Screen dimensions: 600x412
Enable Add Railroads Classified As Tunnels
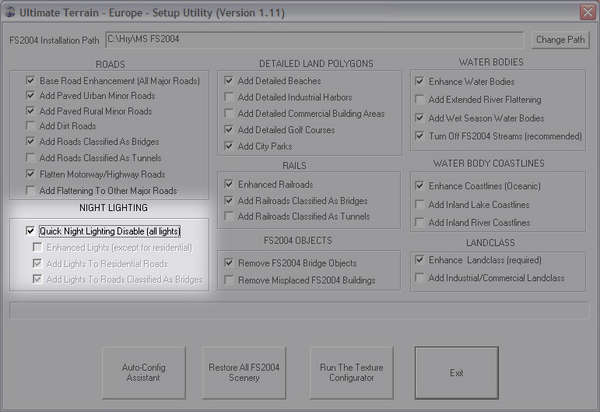[x=229, y=217]
